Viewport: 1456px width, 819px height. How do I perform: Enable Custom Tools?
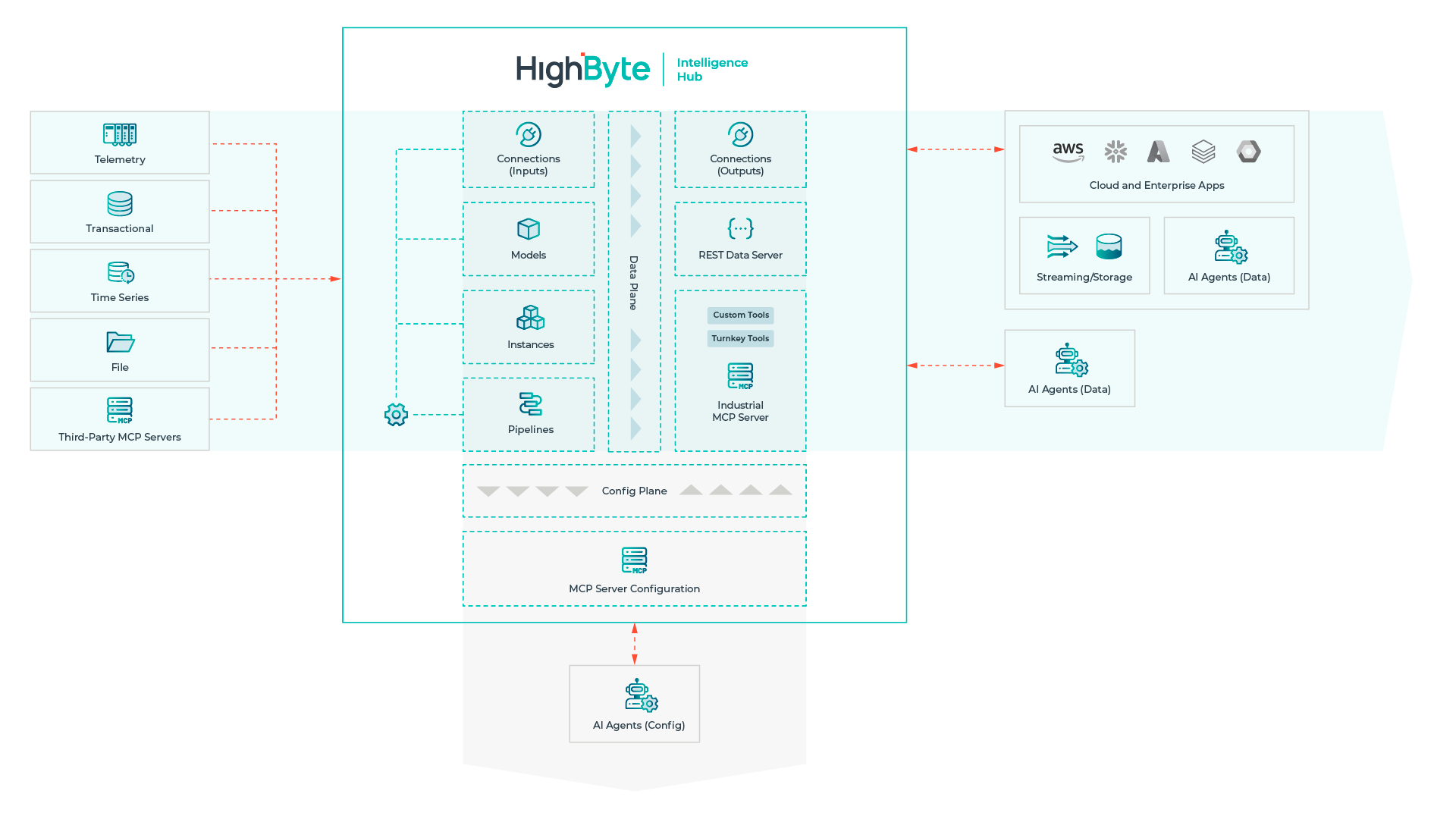739,315
